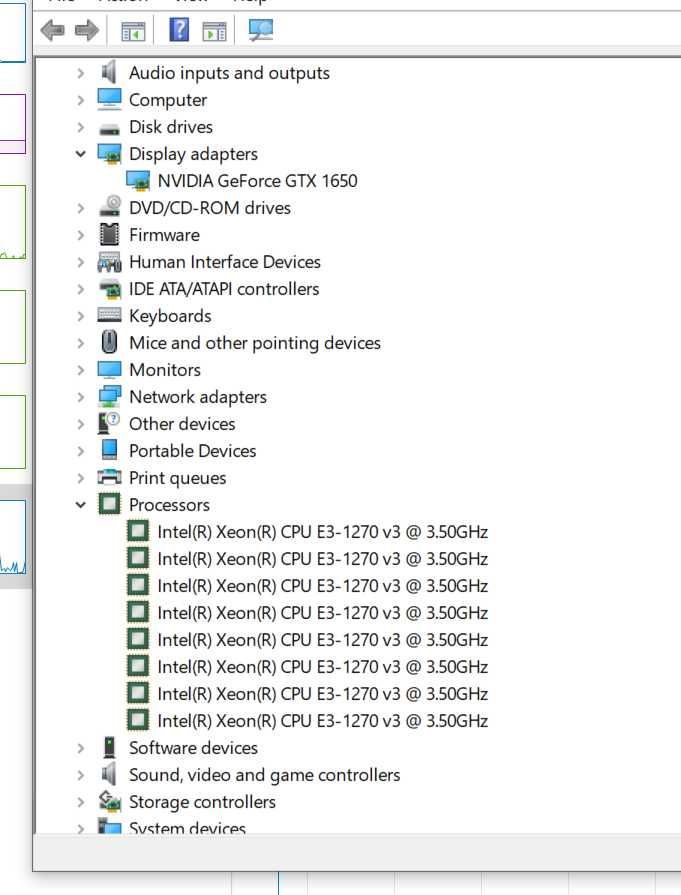Select the Monitors label
Viewport: 681px width, 895px height.
(165, 370)
